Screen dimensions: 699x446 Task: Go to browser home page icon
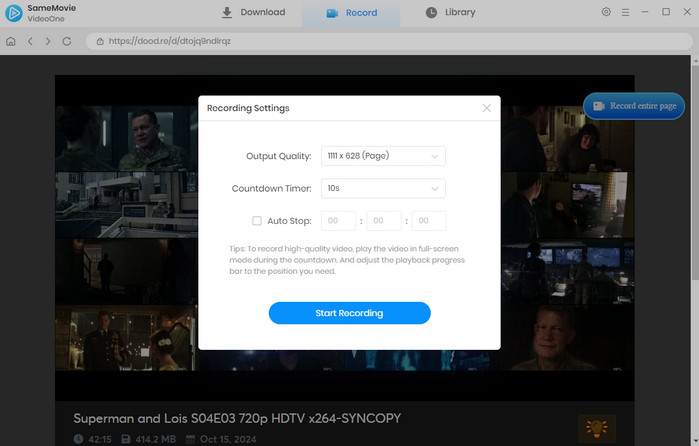[11, 41]
